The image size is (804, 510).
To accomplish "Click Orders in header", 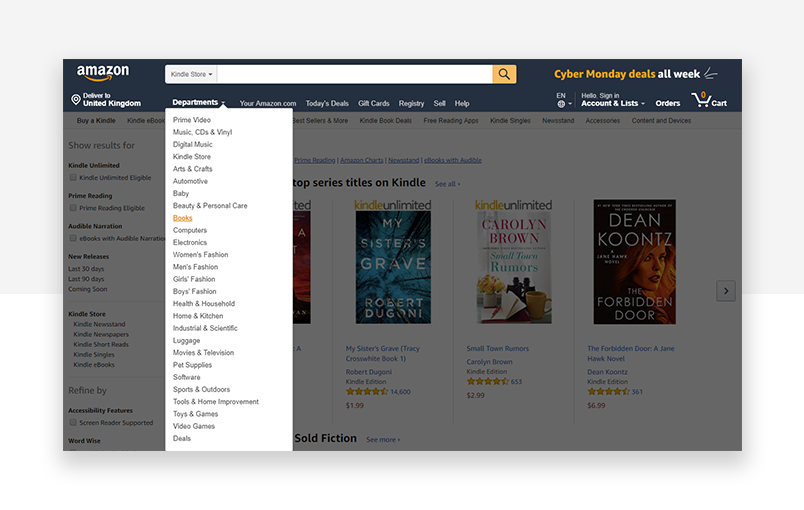I will pos(668,103).
